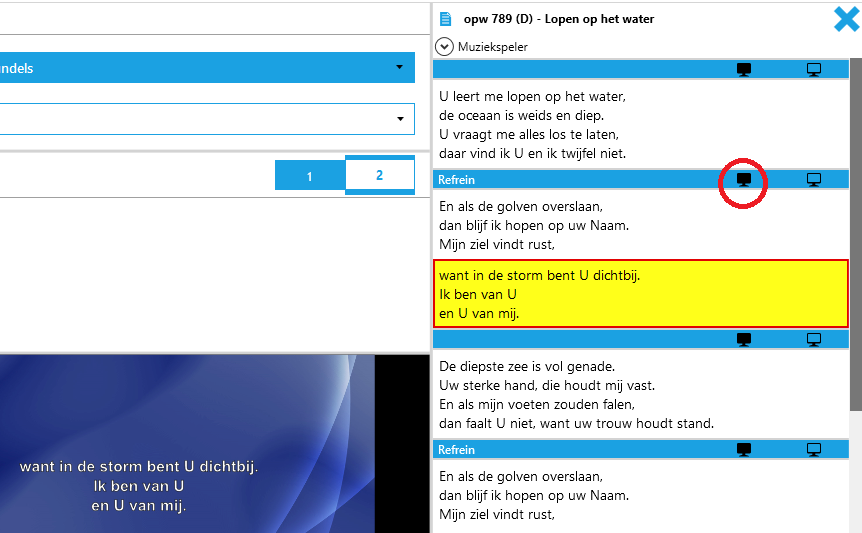The height and width of the screenshot is (533, 862).
Task: Open the white empty dropdown below the blue one
Action: click(207, 119)
